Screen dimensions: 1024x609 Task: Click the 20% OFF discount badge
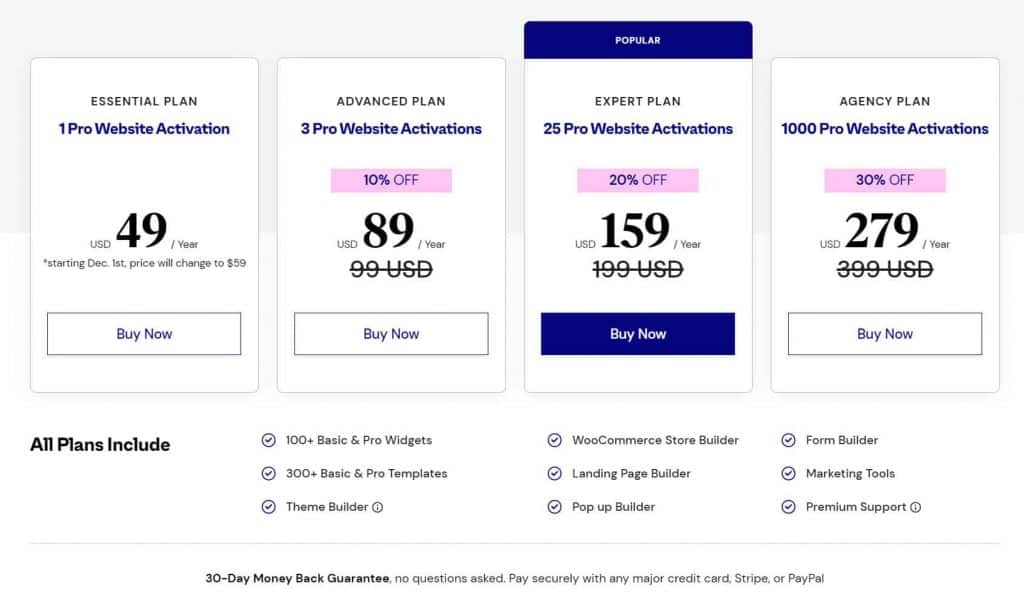click(638, 180)
